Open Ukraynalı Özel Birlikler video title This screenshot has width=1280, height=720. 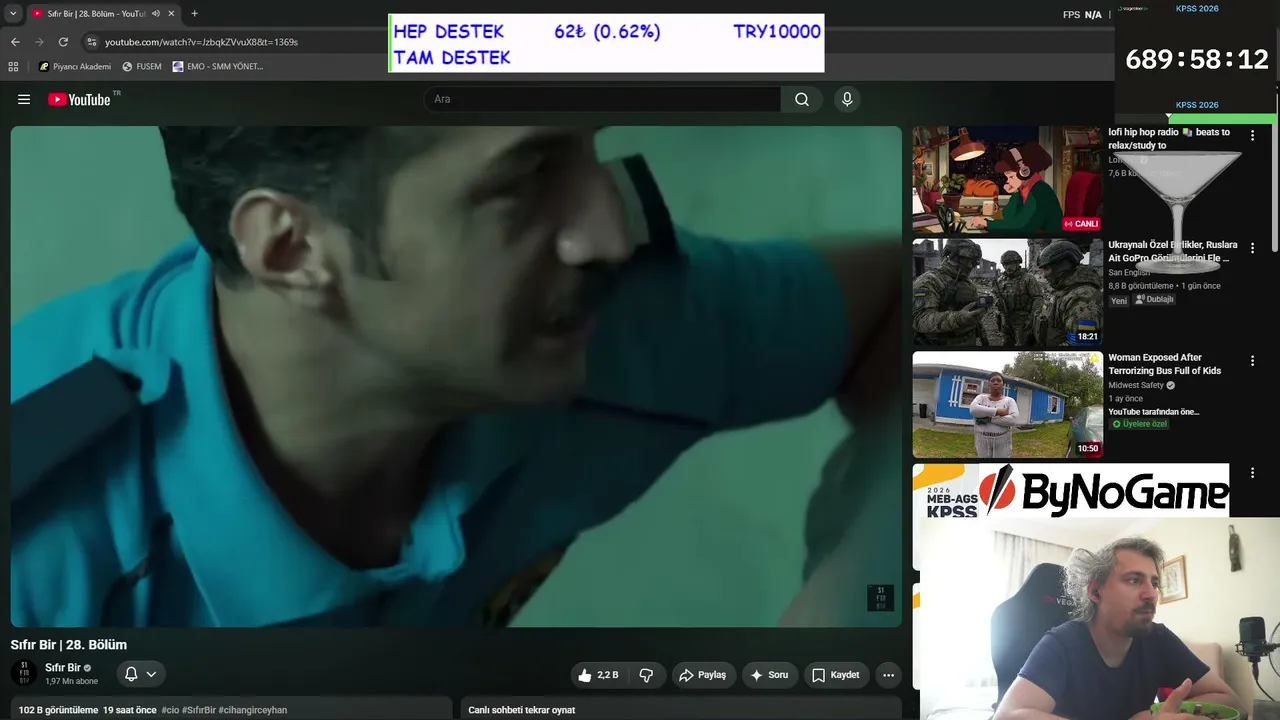click(1173, 251)
